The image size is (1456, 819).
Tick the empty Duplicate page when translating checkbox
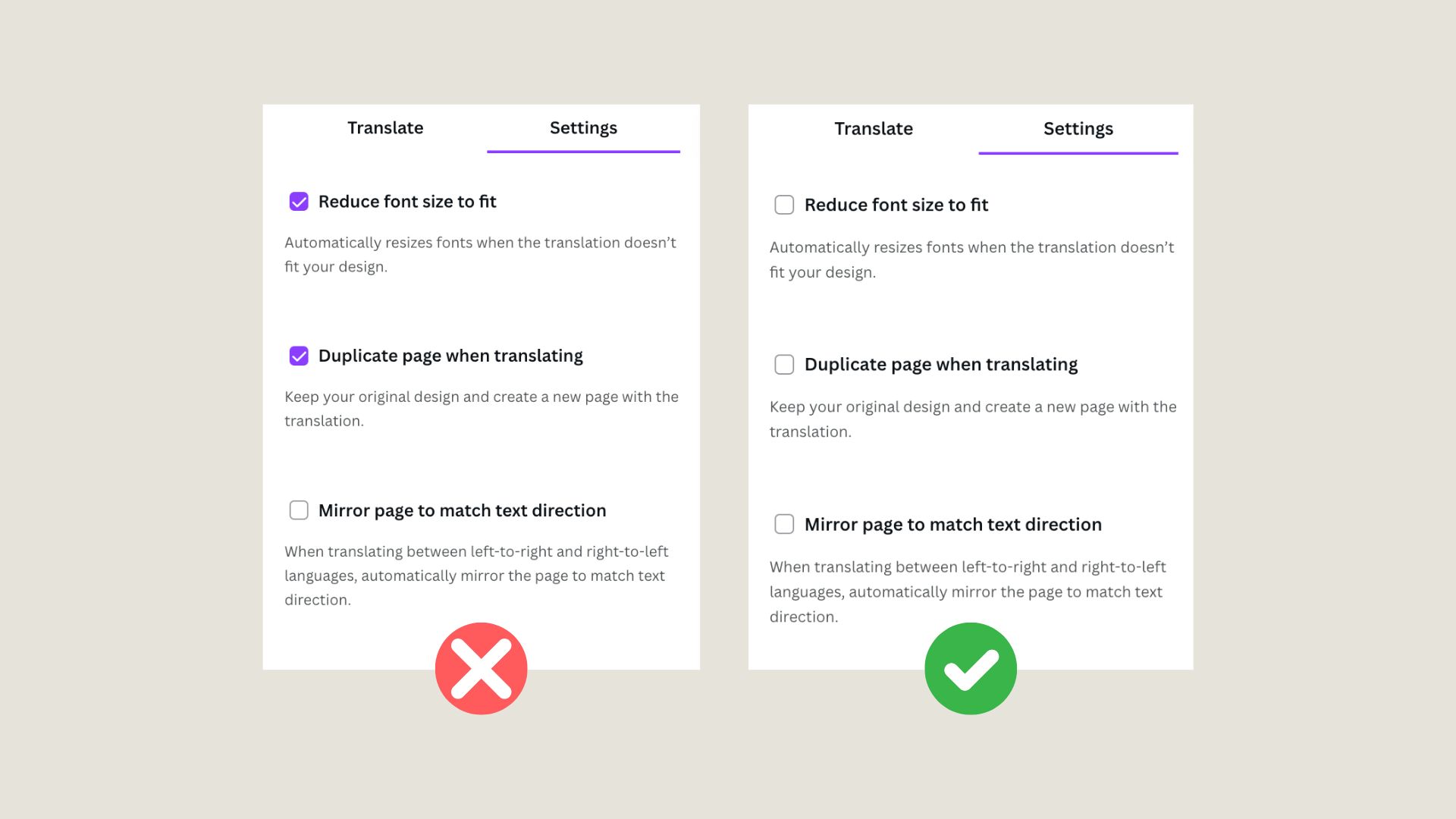pos(784,365)
